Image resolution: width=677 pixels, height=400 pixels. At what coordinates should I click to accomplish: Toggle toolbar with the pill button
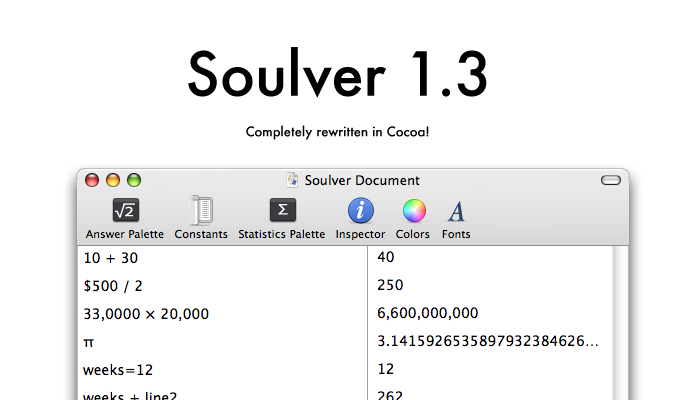(611, 180)
